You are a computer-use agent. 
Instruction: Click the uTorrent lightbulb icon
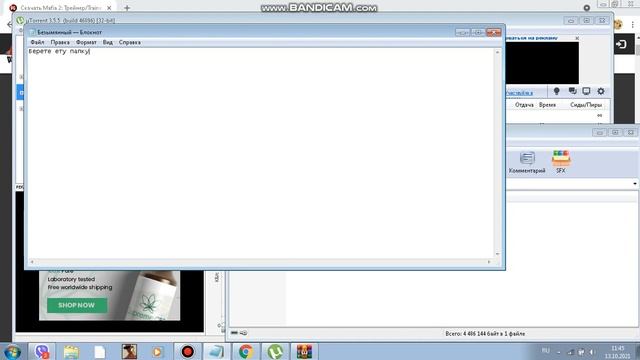[556, 91]
